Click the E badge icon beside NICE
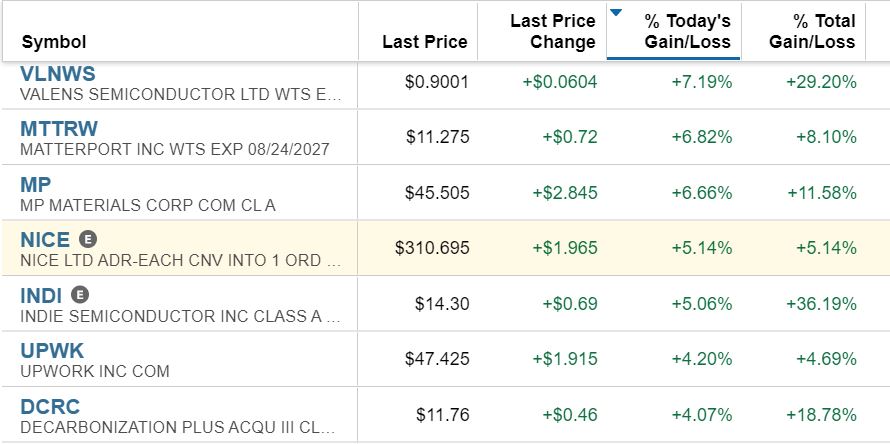 88,240
